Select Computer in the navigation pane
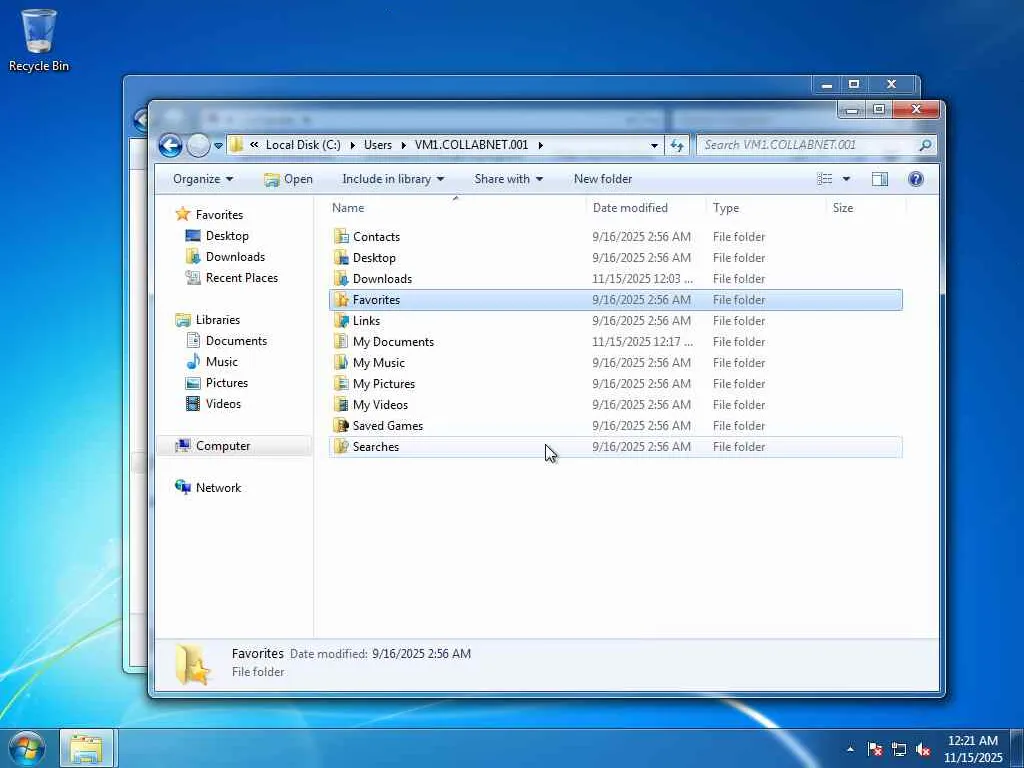Image resolution: width=1024 pixels, height=768 pixels. [x=223, y=446]
